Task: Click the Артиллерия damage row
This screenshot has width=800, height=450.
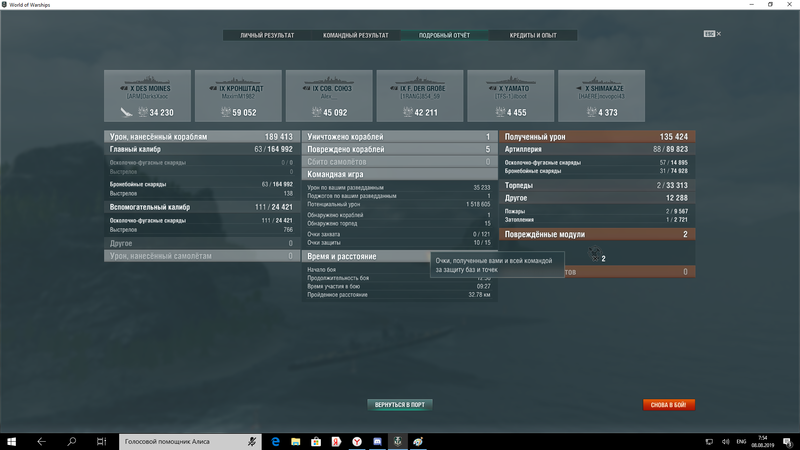Action: coord(597,149)
